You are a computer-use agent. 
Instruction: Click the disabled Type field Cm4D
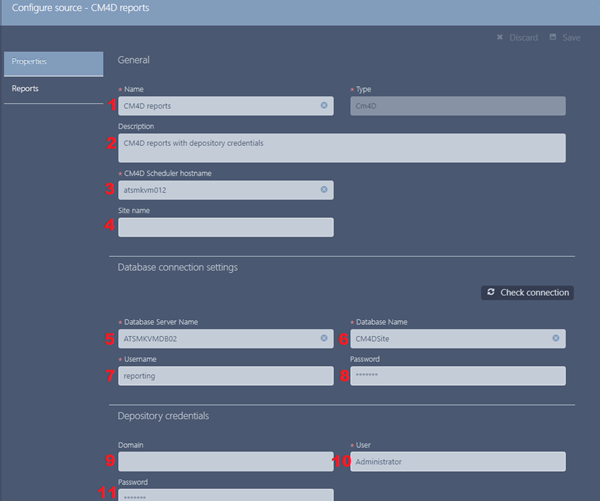(x=458, y=106)
